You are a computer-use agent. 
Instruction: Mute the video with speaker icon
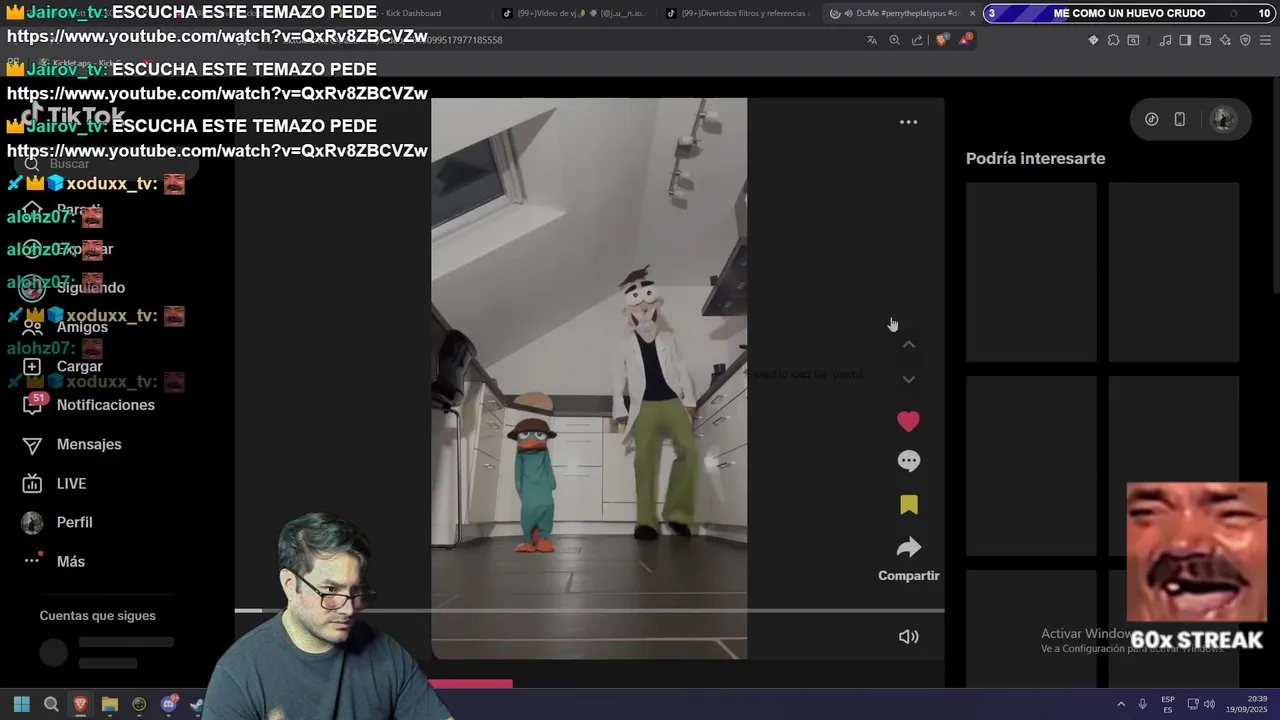(x=908, y=637)
